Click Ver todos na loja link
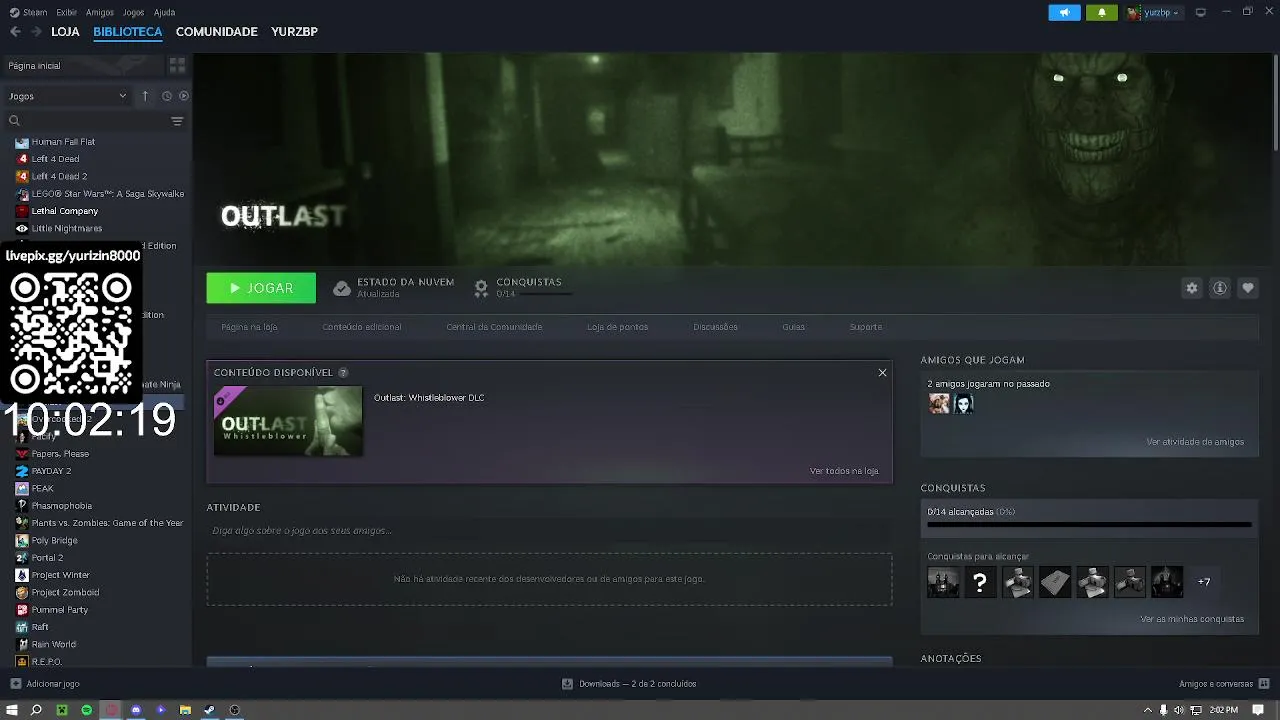The height and width of the screenshot is (720, 1280). pos(844,471)
